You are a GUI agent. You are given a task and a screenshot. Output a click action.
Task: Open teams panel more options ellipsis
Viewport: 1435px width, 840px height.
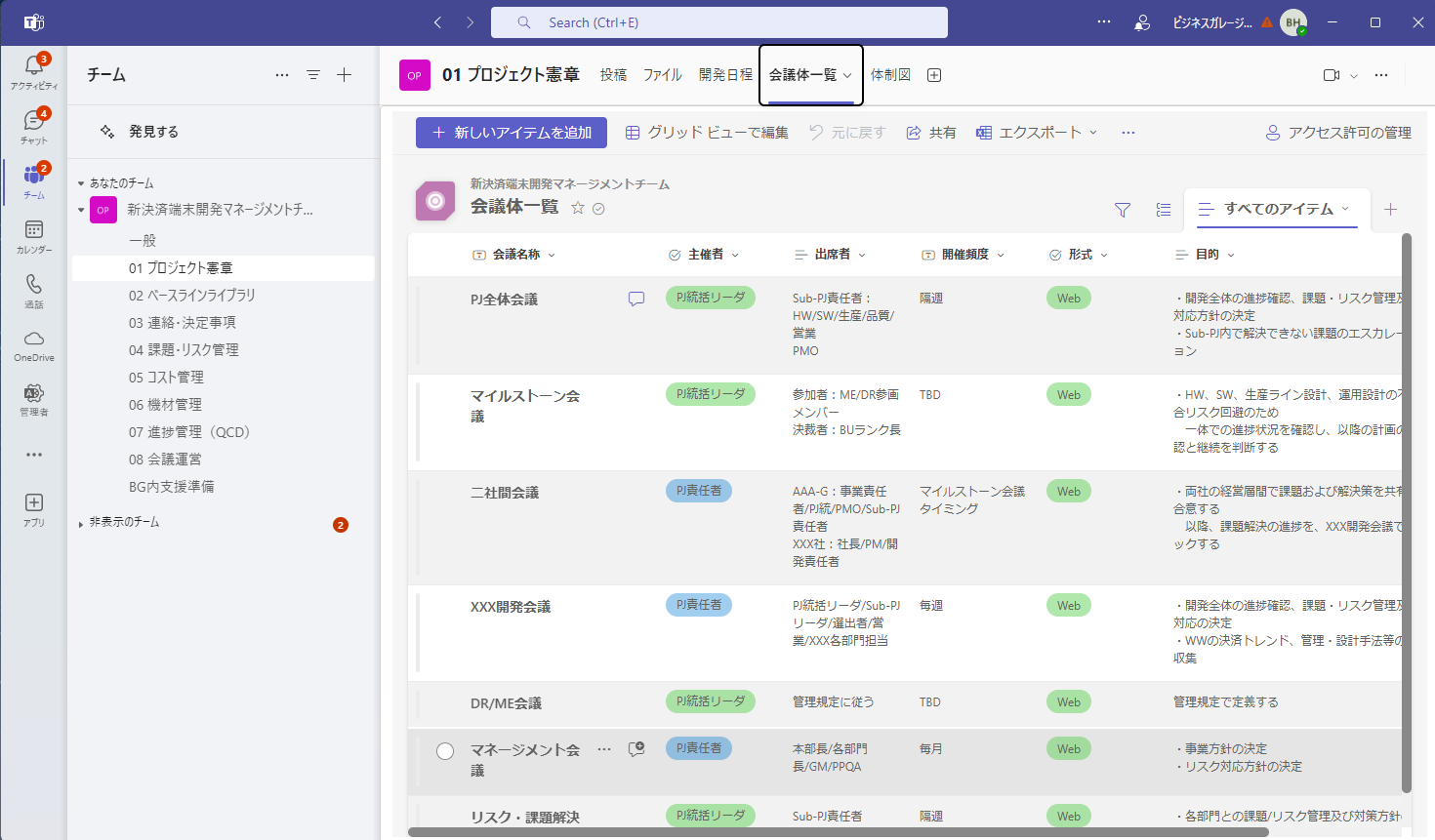click(x=282, y=75)
